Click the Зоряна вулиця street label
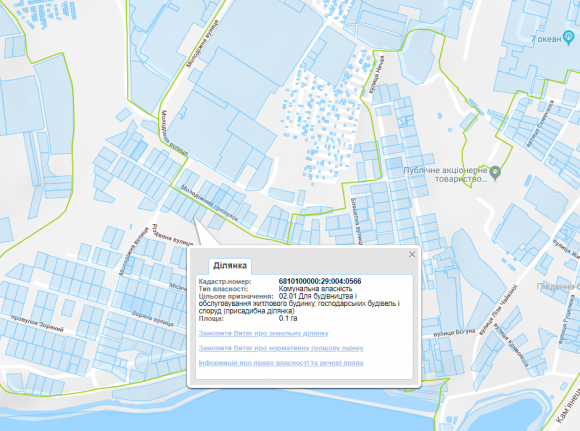 tap(152, 319)
